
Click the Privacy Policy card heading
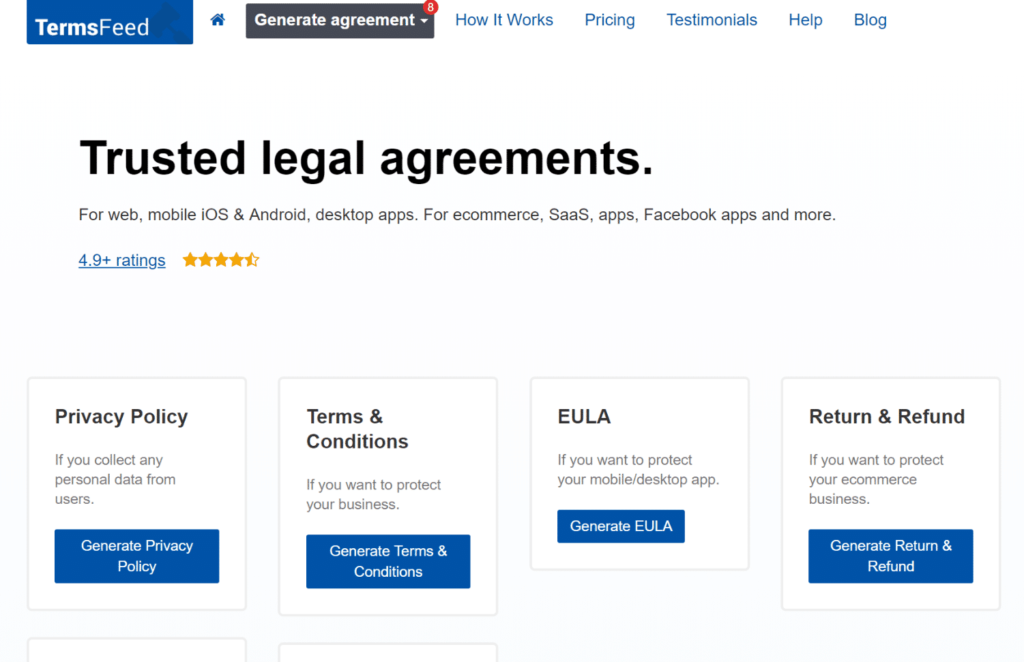click(x=121, y=417)
